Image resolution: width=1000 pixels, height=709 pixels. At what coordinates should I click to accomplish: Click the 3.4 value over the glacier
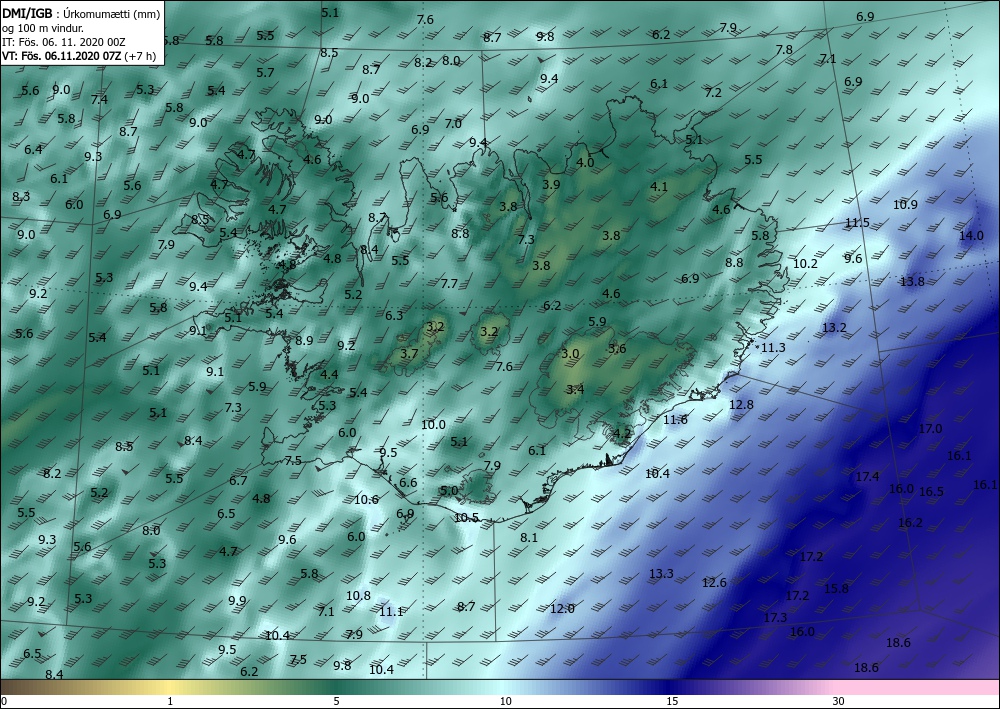(x=575, y=389)
